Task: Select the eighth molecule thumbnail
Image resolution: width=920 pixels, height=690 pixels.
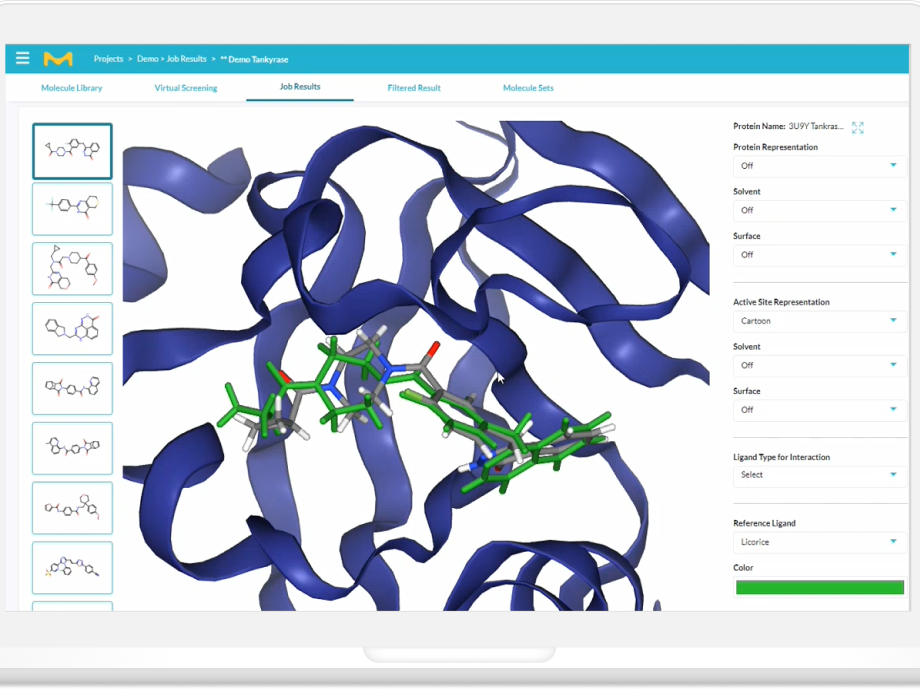Action: click(x=72, y=568)
